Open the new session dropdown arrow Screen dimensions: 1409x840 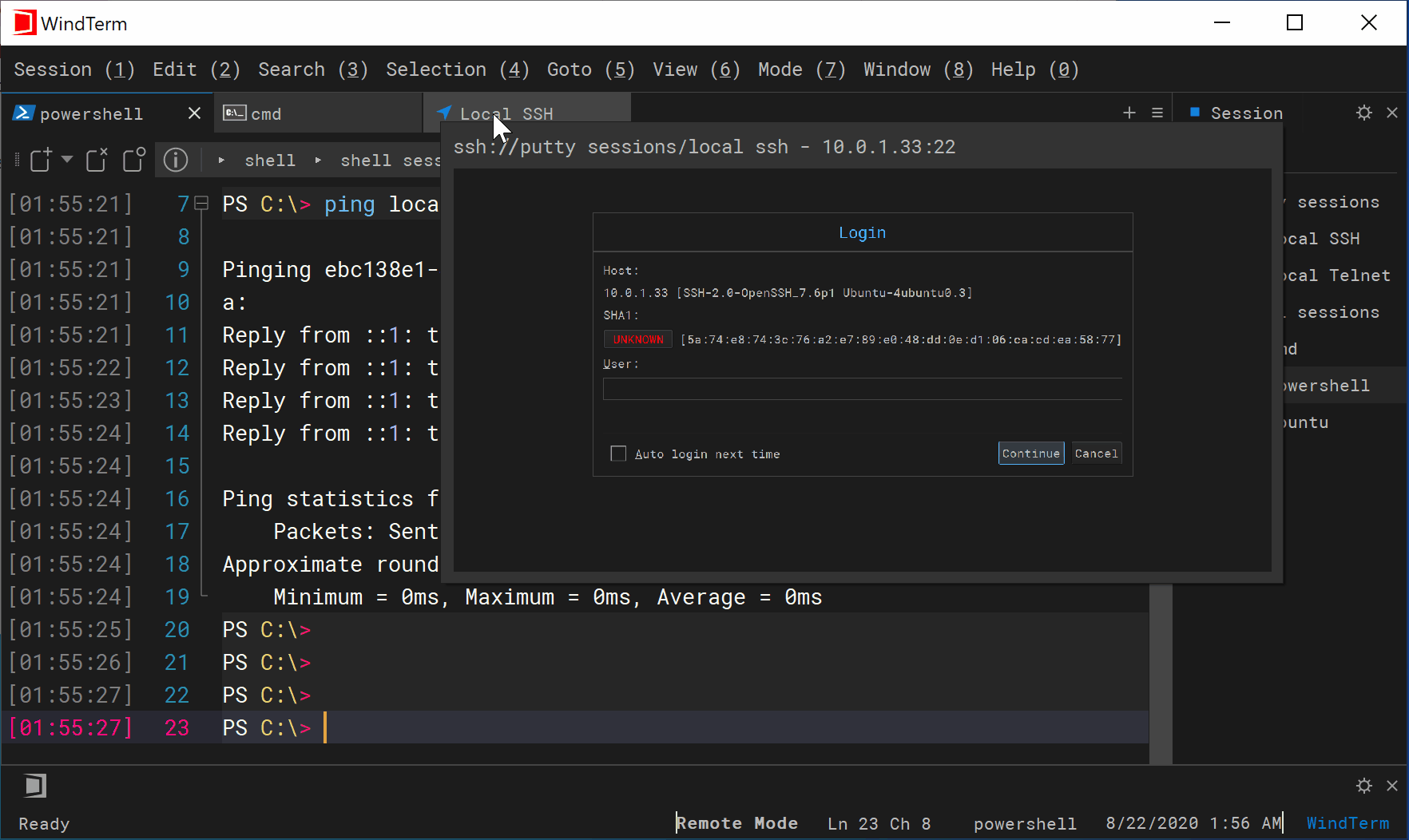click(x=67, y=159)
